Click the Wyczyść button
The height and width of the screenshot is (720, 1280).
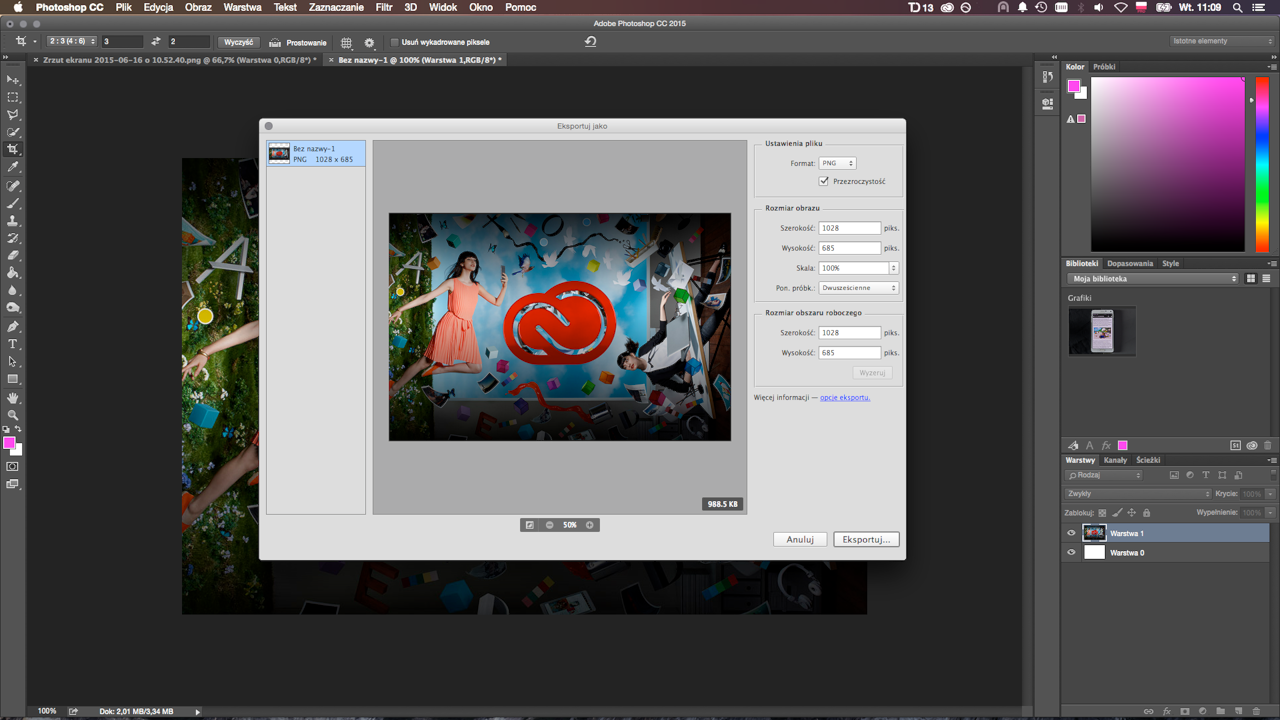tap(239, 42)
